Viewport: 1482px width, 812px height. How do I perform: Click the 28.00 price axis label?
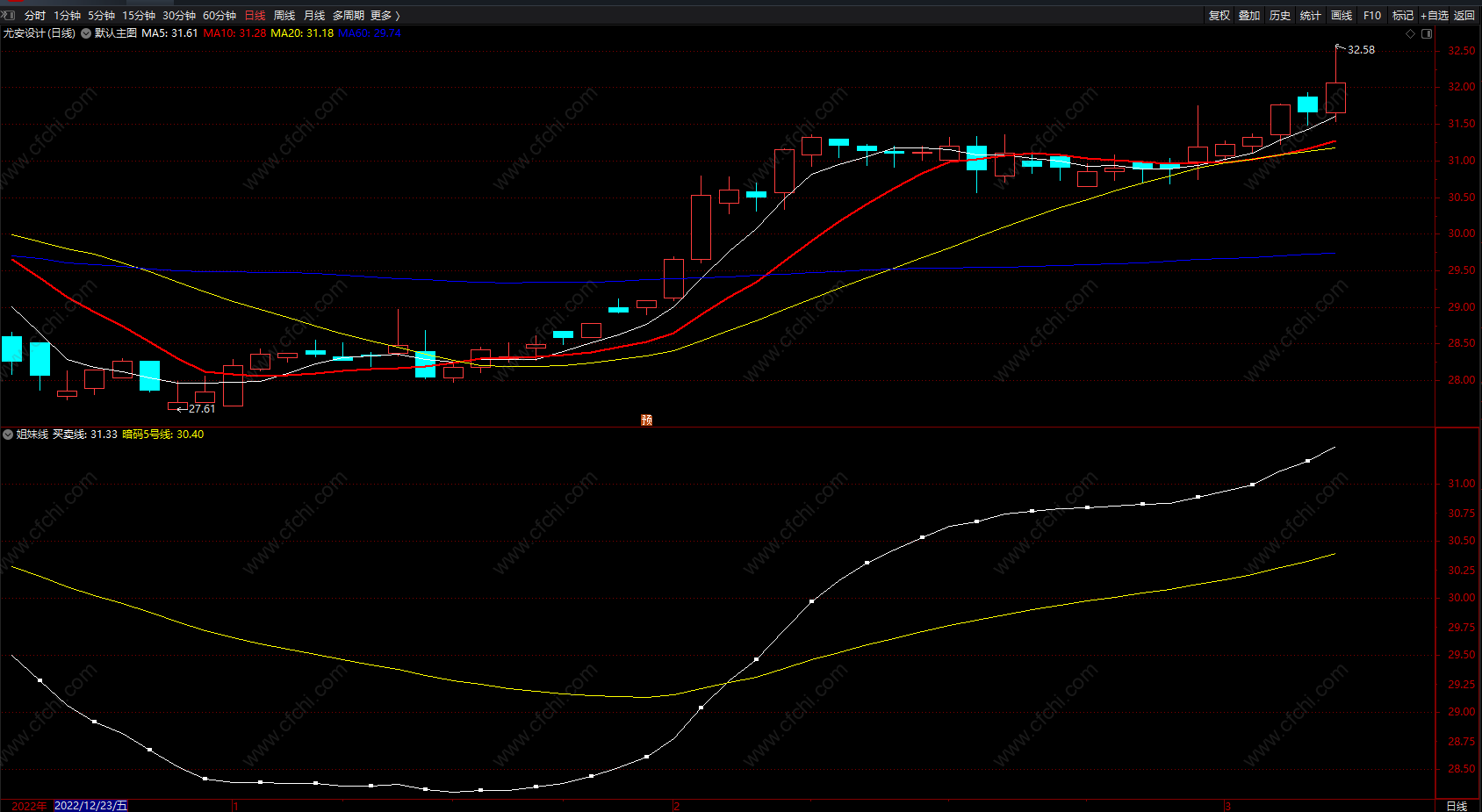(1462, 380)
